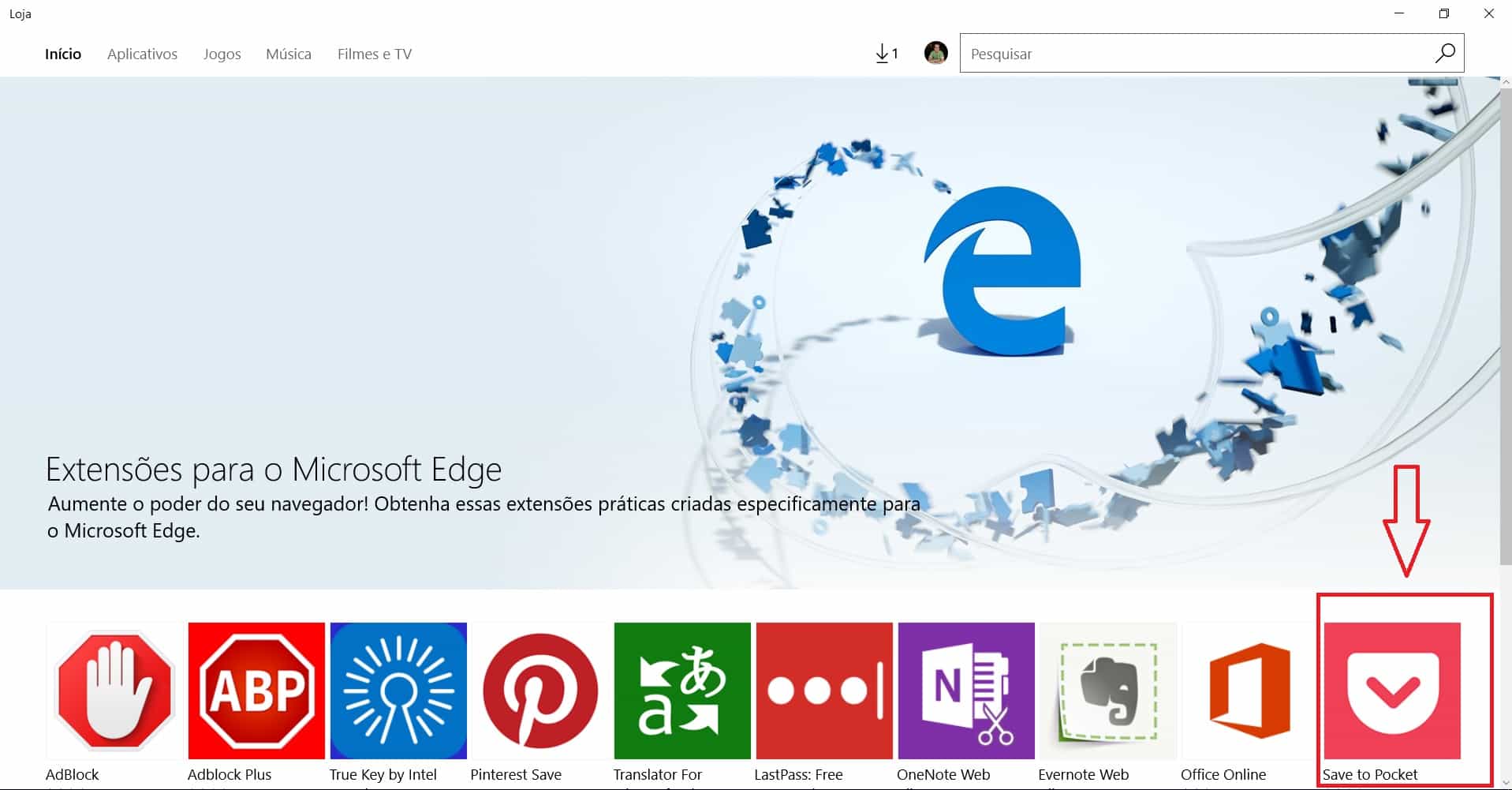Click the Translator For label
The width and height of the screenshot is (1512, 790).
658,774
